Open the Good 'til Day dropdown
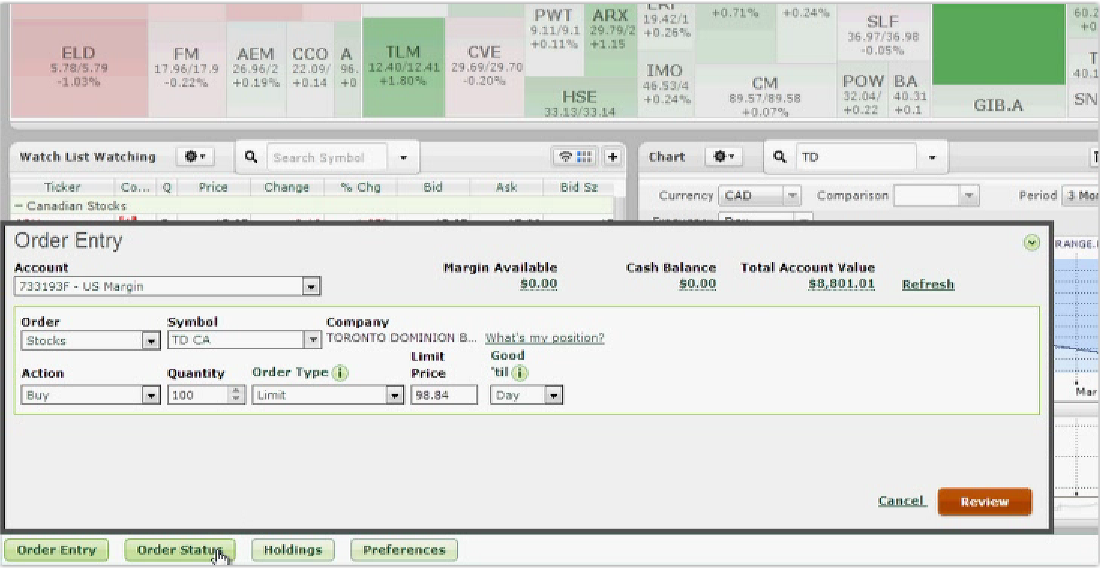The height and width of the screenshot is (569, 1100). coord(554,395)
